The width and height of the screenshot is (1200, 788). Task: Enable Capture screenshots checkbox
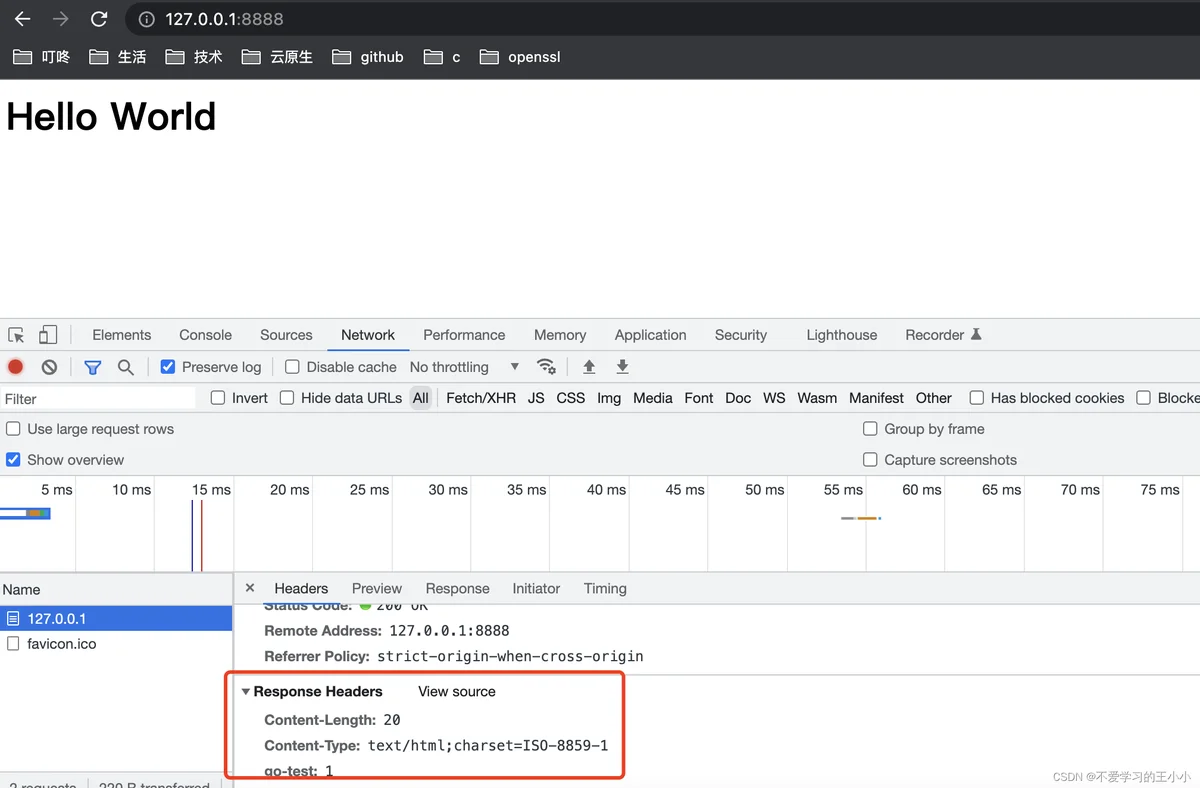[870, 460]
